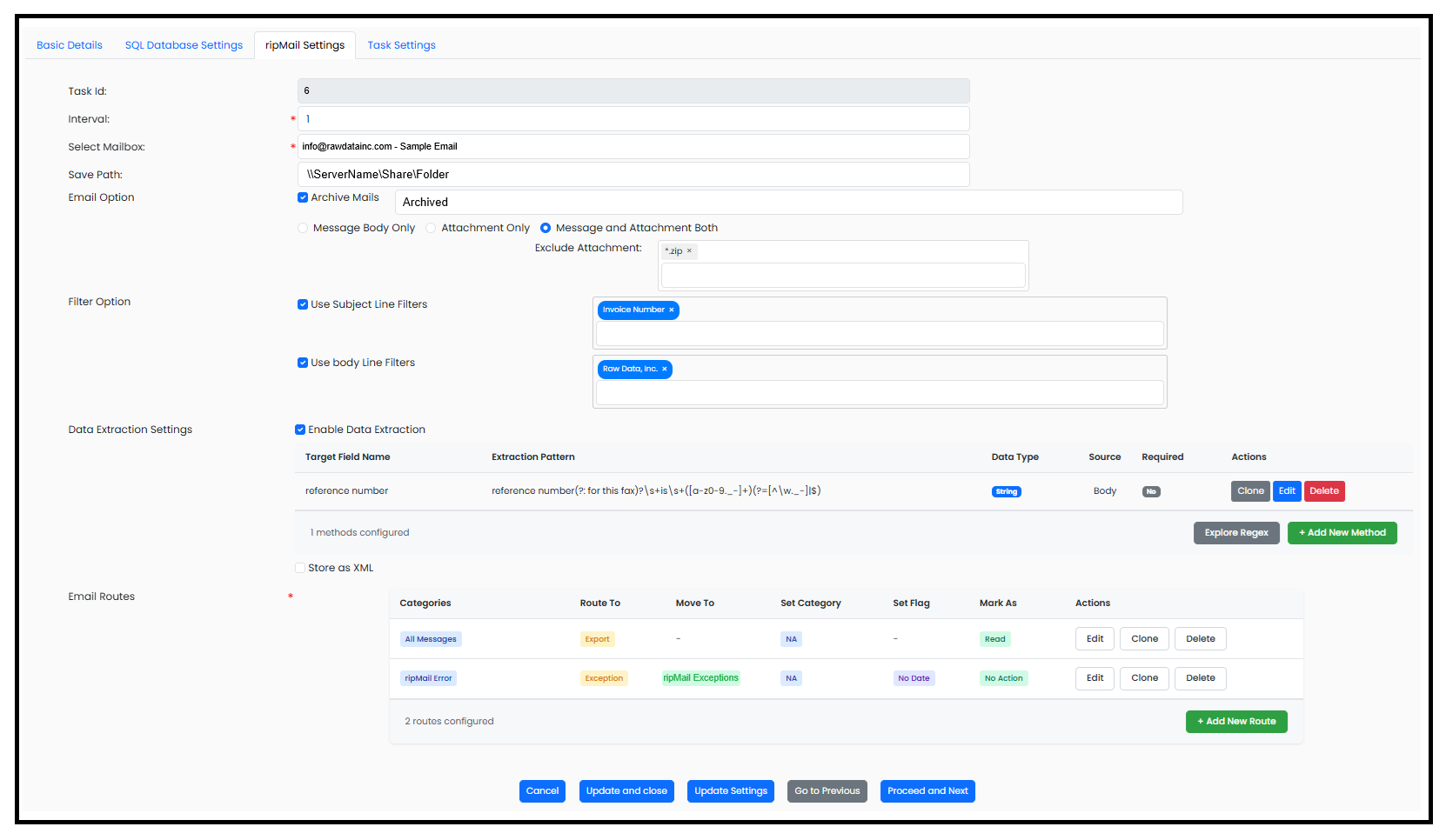Enable the Store as XML checkbox
Viewport: 1446px width, 840px height.
point(300,568)
